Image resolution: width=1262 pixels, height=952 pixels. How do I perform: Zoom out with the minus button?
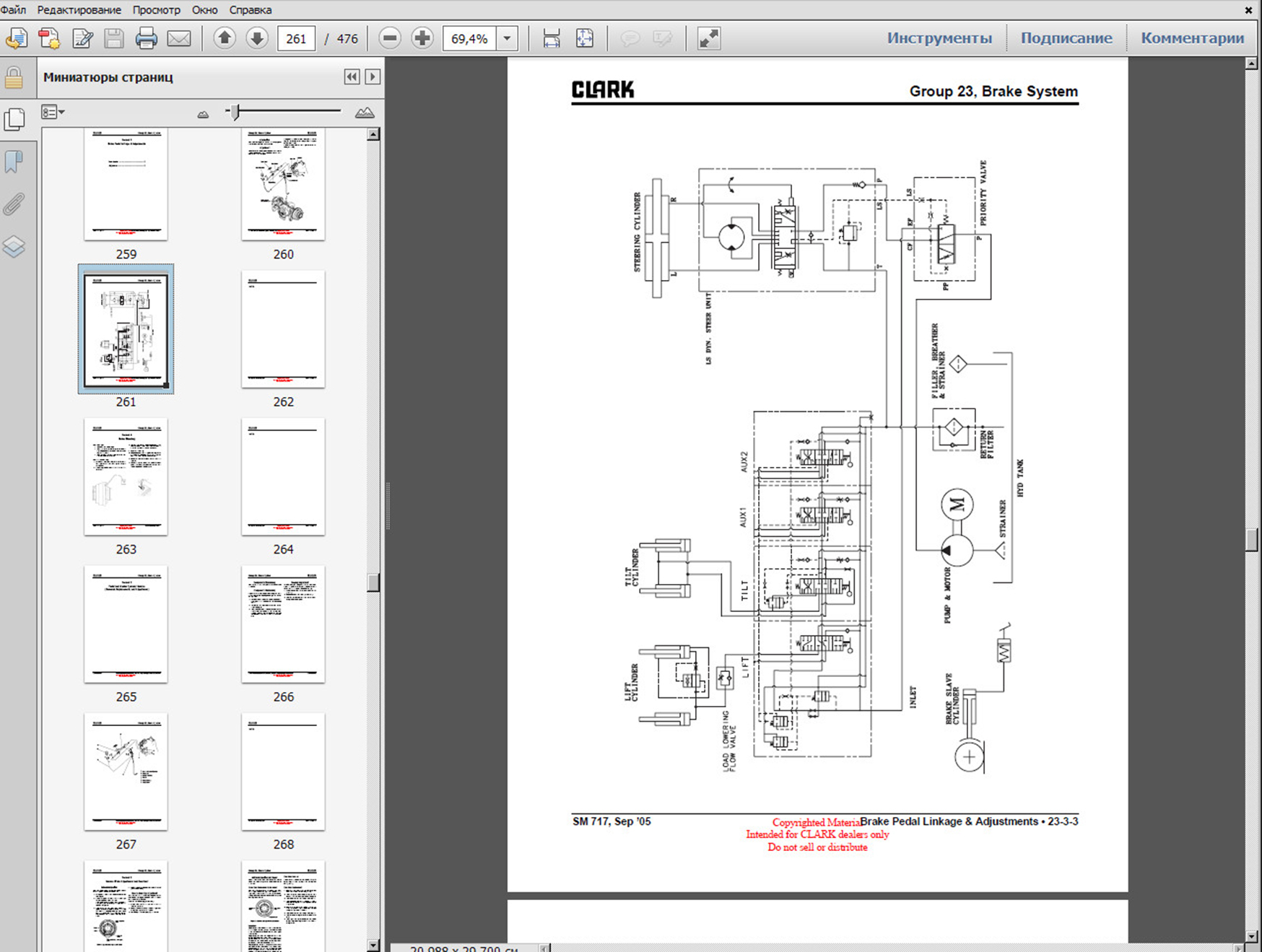tap(390, 38)
